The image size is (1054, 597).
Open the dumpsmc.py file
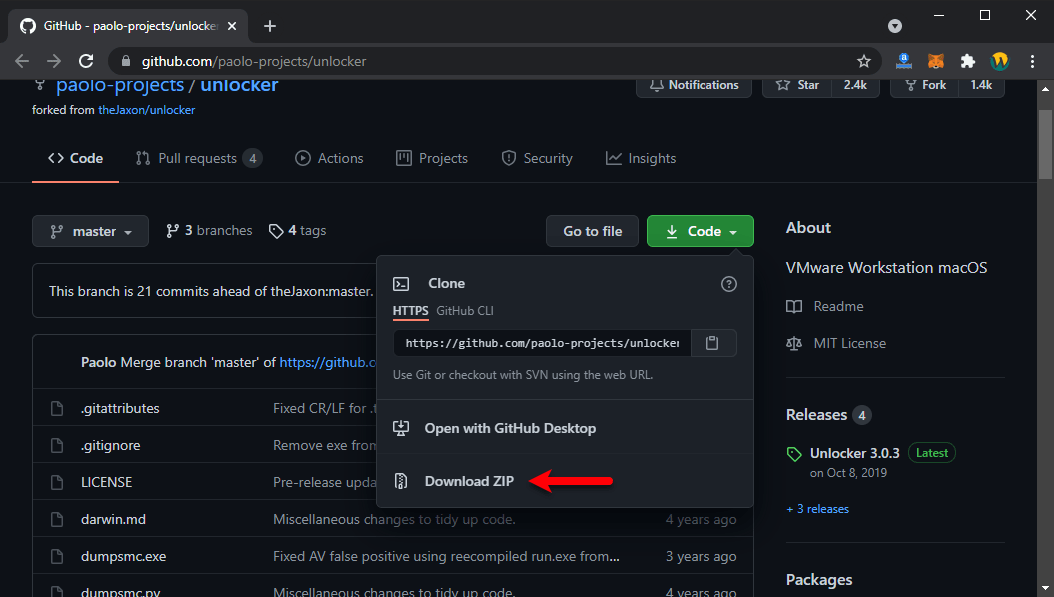pos(121,592)
